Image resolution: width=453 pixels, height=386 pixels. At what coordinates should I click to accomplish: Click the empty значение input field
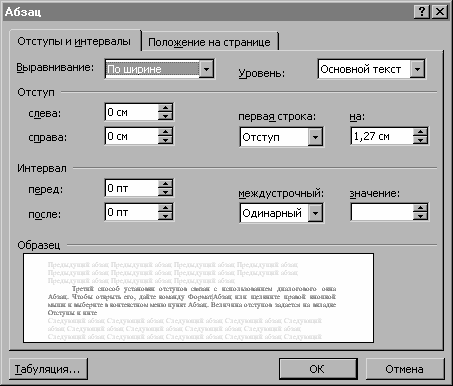[382, 212]
